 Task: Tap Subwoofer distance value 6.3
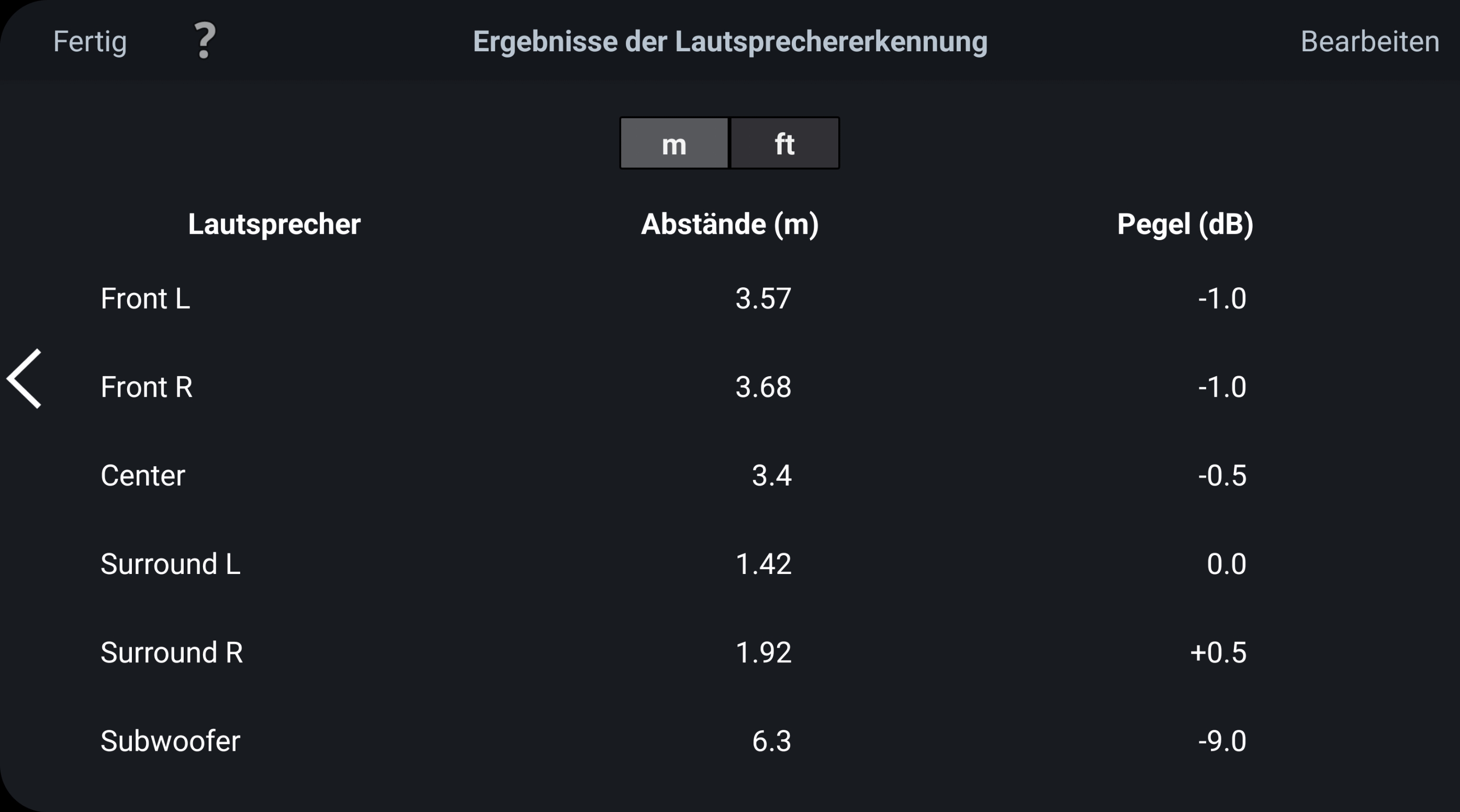click(x=771, y=741)
